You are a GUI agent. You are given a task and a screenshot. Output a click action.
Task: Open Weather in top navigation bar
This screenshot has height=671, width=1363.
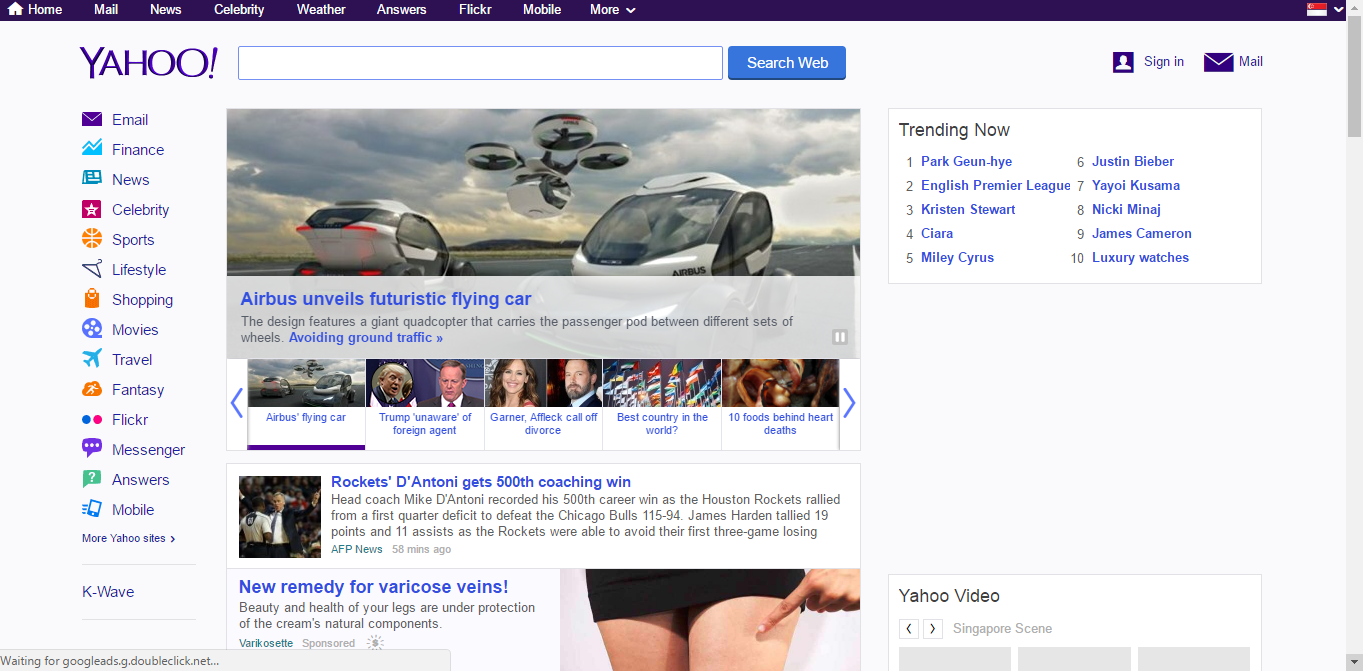[x=321, y=9]
